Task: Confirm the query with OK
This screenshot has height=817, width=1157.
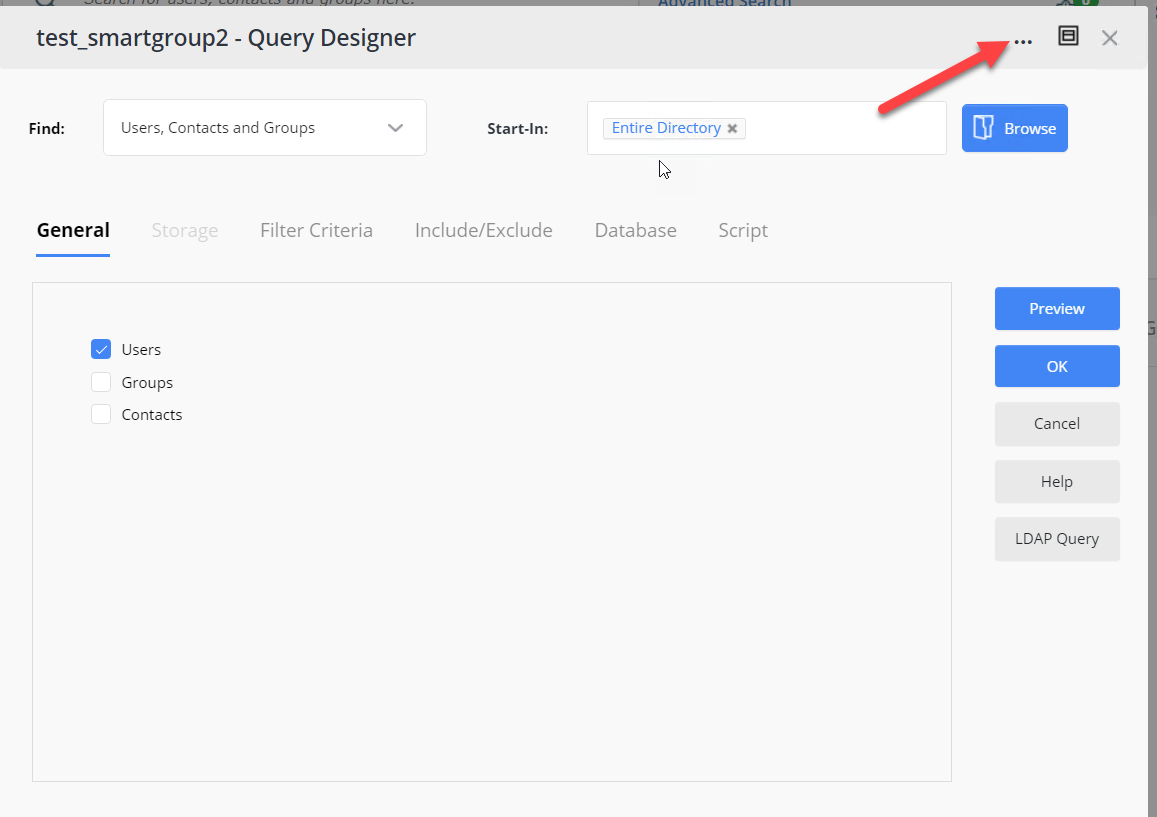Action: click(x=1057, y=366)
